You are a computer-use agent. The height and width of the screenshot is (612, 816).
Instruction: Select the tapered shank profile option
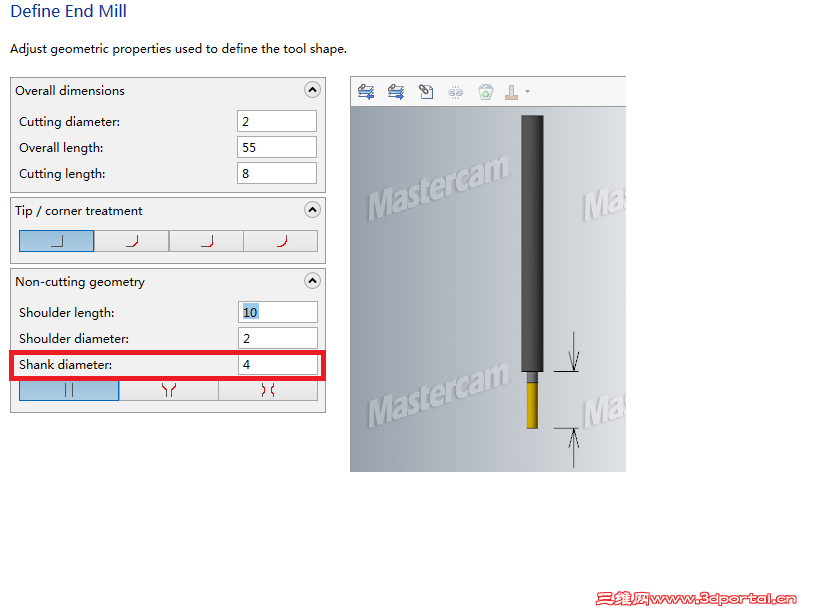coord(169,390)
